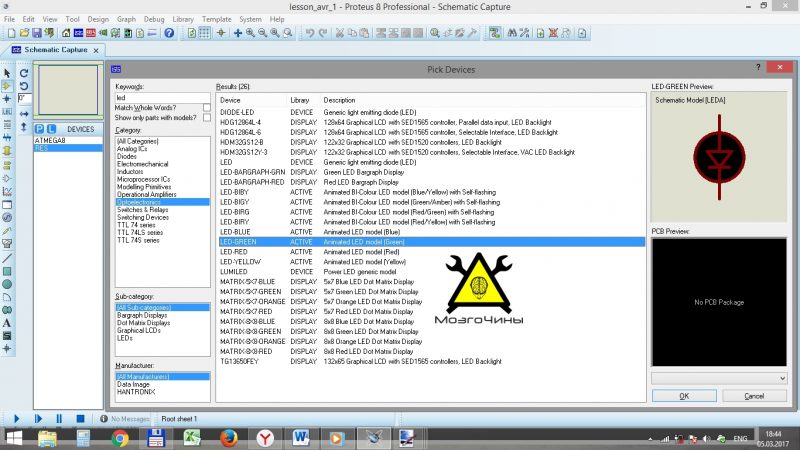Open Microsoft Word from taskbar
Screen dimensions: 800x450
coord(300,438)
